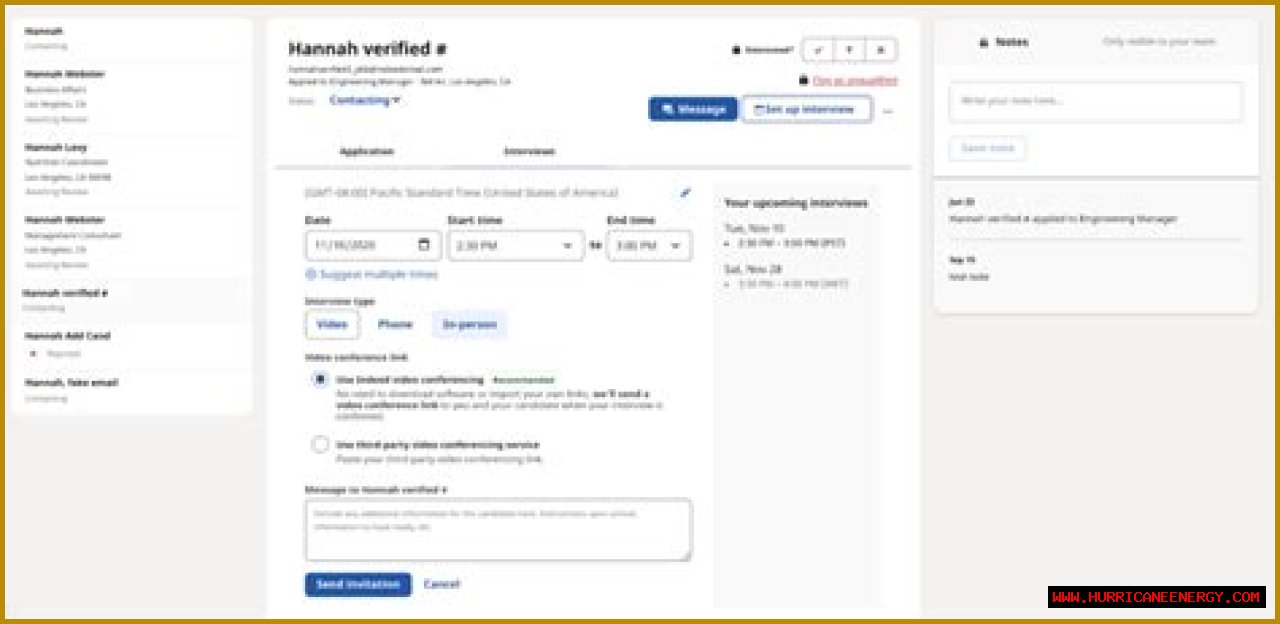Click the Cancel link
Viewport: 1280px width, 624px height.
(442, 584)
